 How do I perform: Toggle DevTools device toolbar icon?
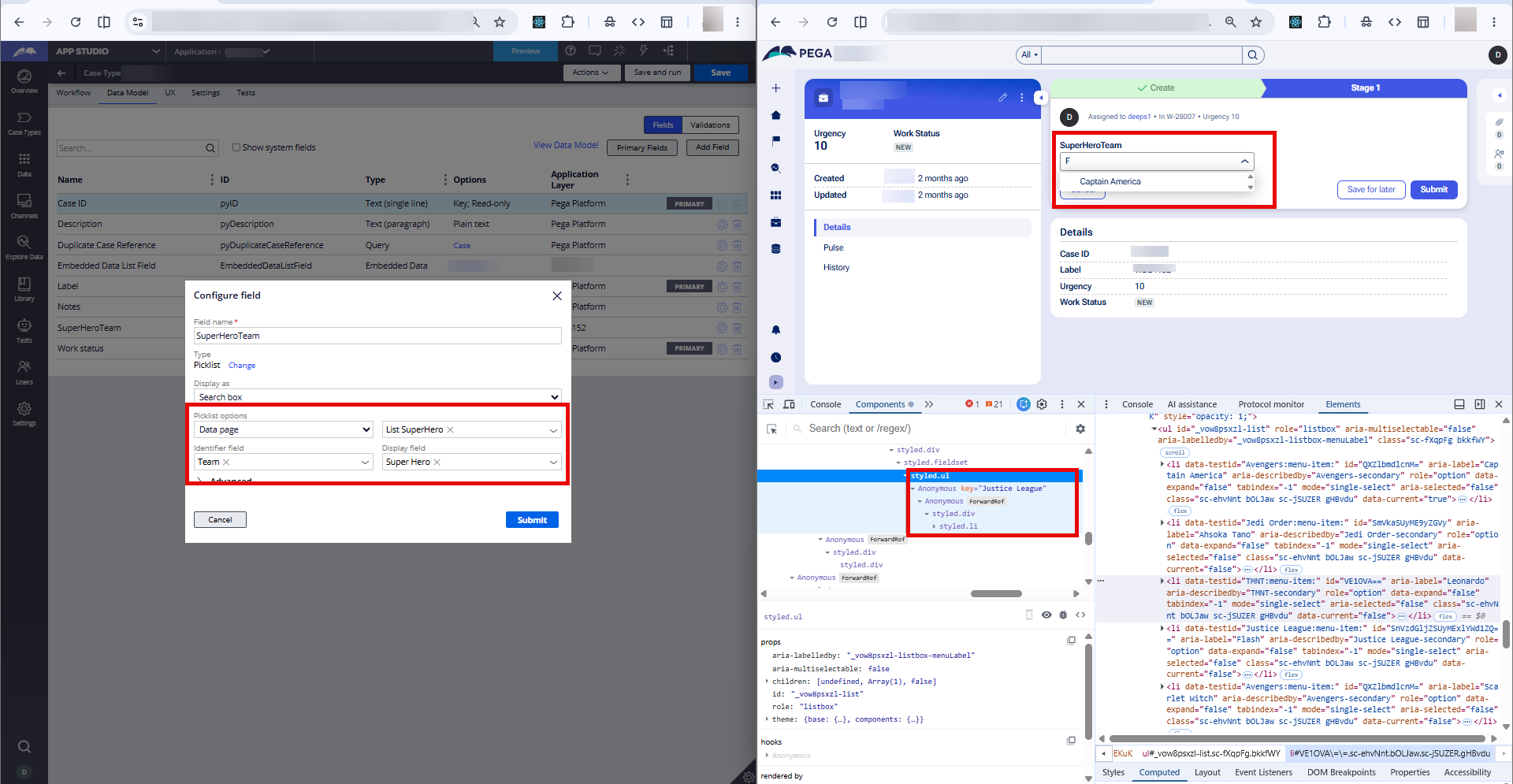pyautogui.click(x=789, y=404)
